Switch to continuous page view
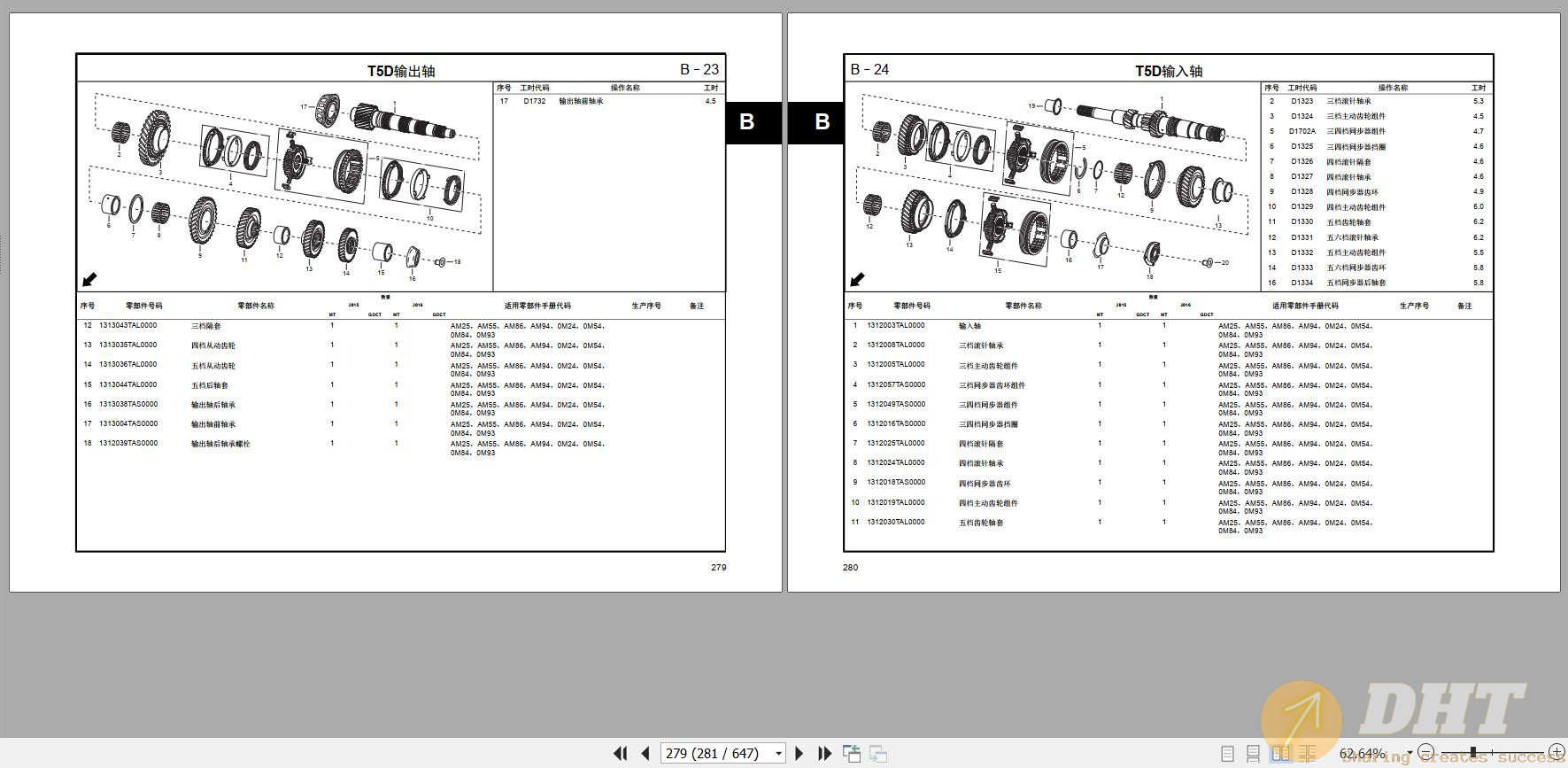The image size is (1568, 768). 1253,754
